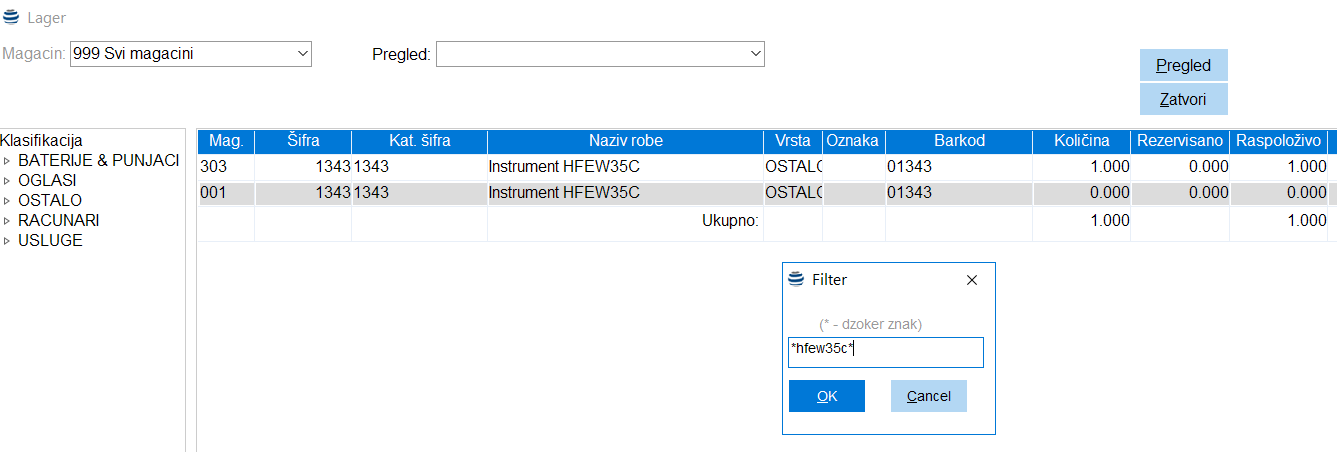Confirm the filter with OK
The width and height of the screenshot is (1337, 452).
pos(826,396)
